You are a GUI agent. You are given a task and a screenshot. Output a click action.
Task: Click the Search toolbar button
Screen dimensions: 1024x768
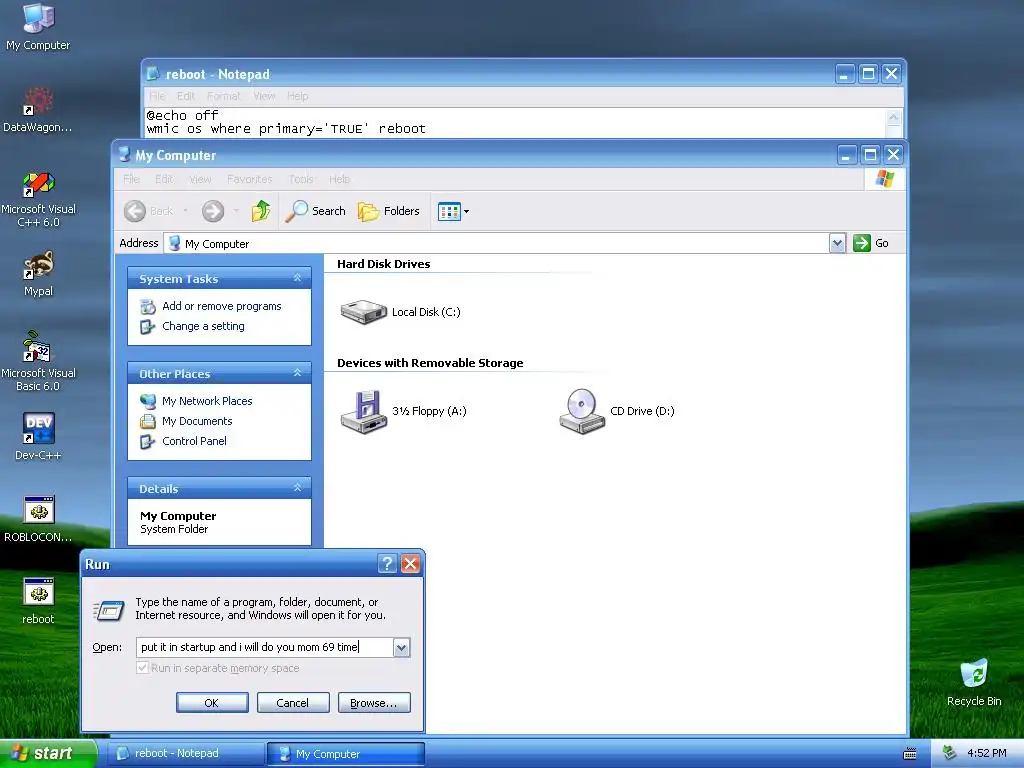315,211
